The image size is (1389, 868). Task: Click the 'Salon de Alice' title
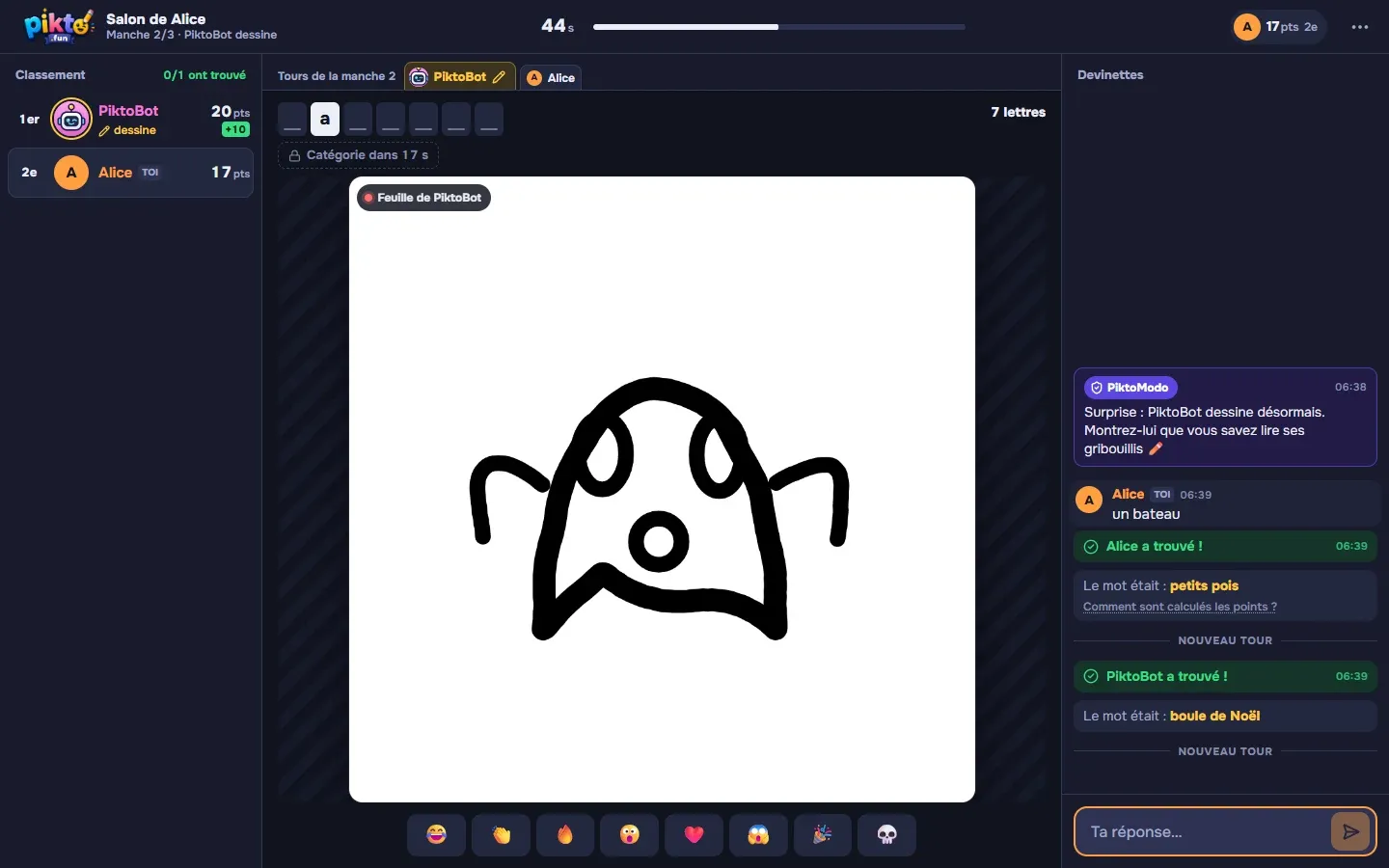155,18
